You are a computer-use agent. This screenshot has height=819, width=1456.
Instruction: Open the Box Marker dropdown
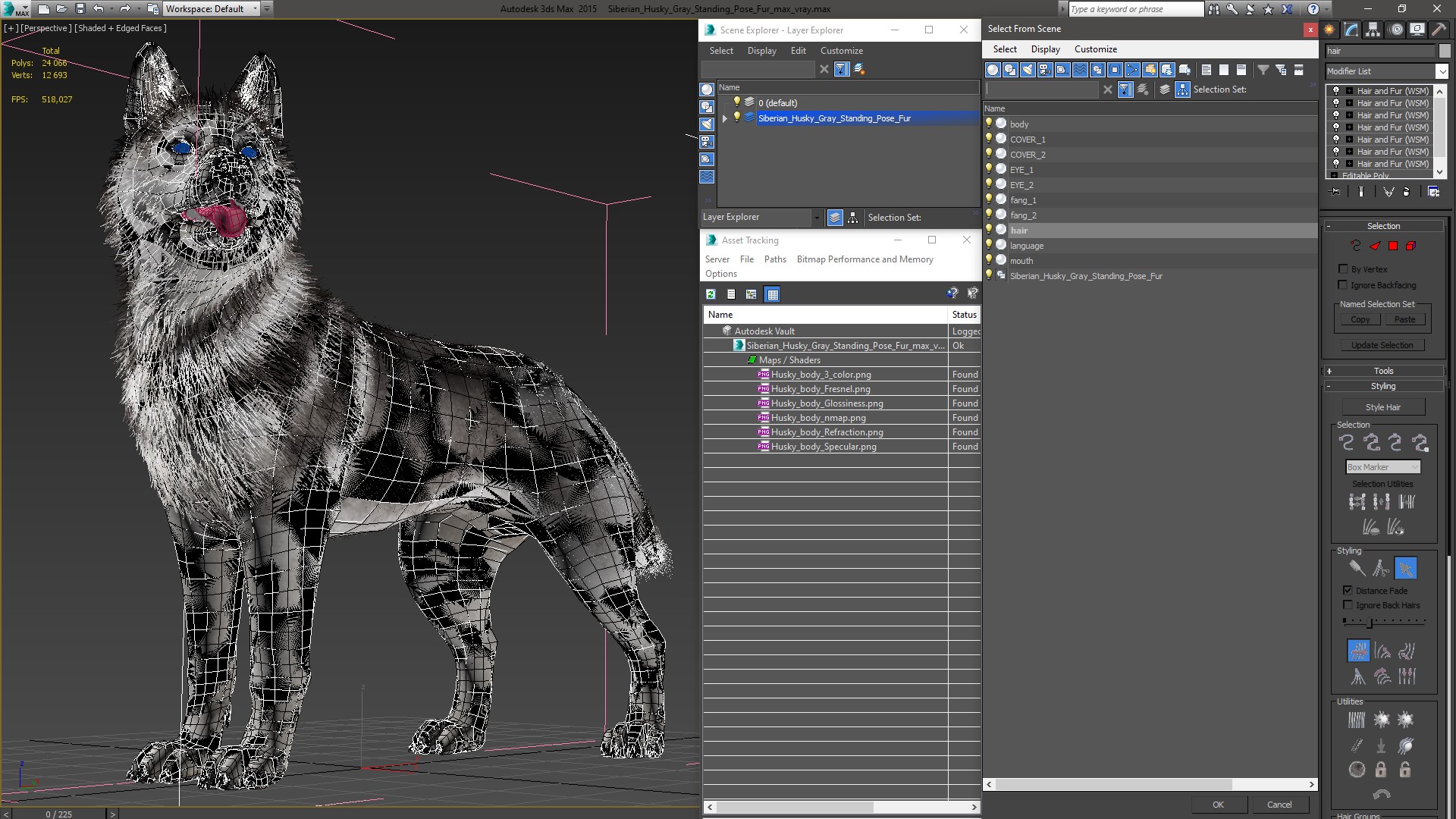pyautogui.click(x=1382, y=467)
